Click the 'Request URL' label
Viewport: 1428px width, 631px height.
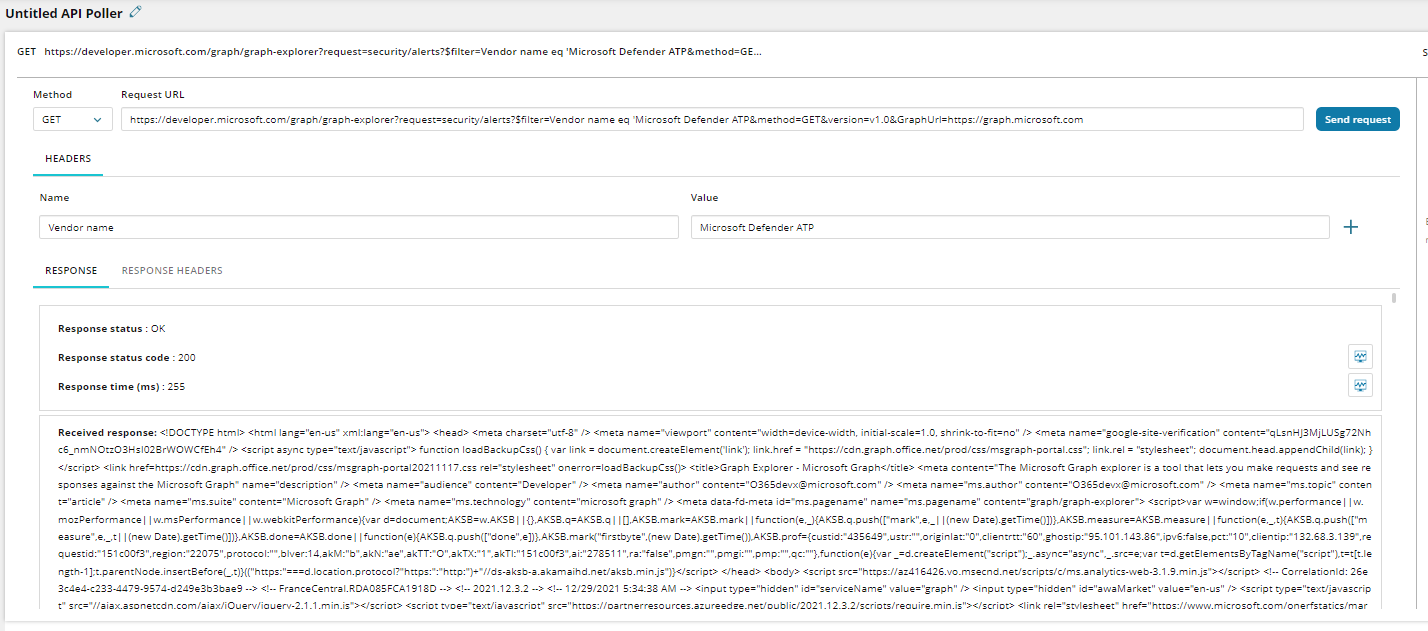pos(153,95)
